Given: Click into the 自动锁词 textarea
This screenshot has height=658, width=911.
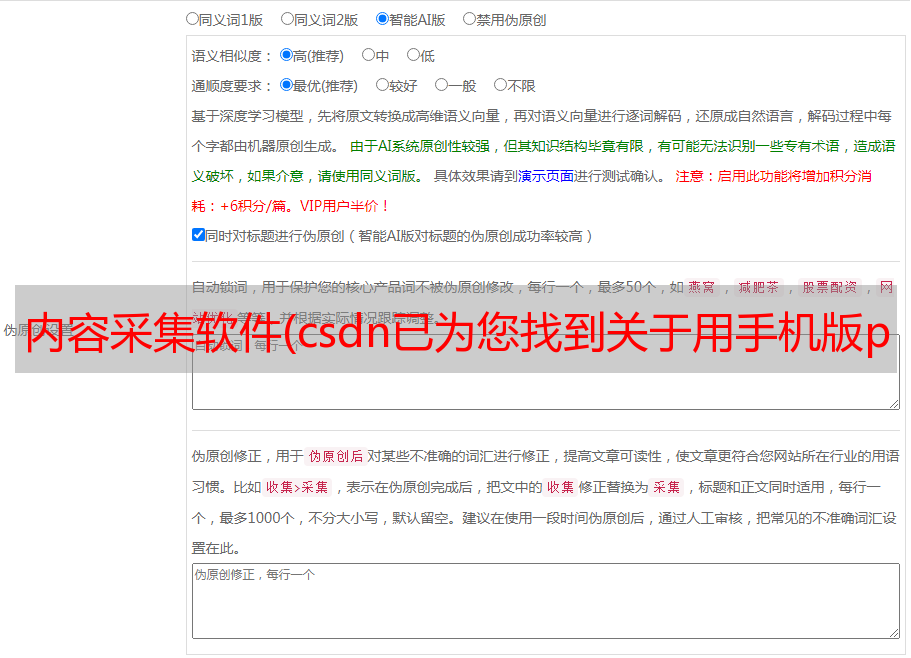Looking at the screenshot, I should [x=546, y=372].
